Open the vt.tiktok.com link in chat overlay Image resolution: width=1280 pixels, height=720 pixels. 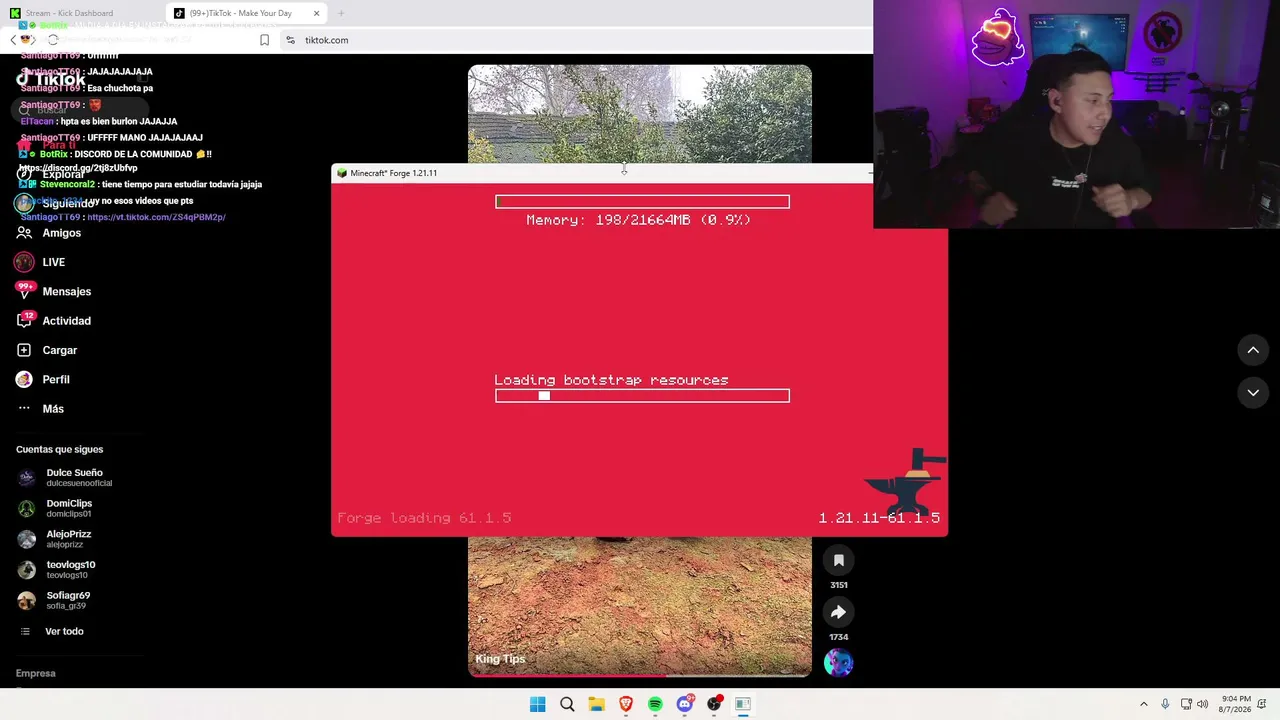[156, 217]
